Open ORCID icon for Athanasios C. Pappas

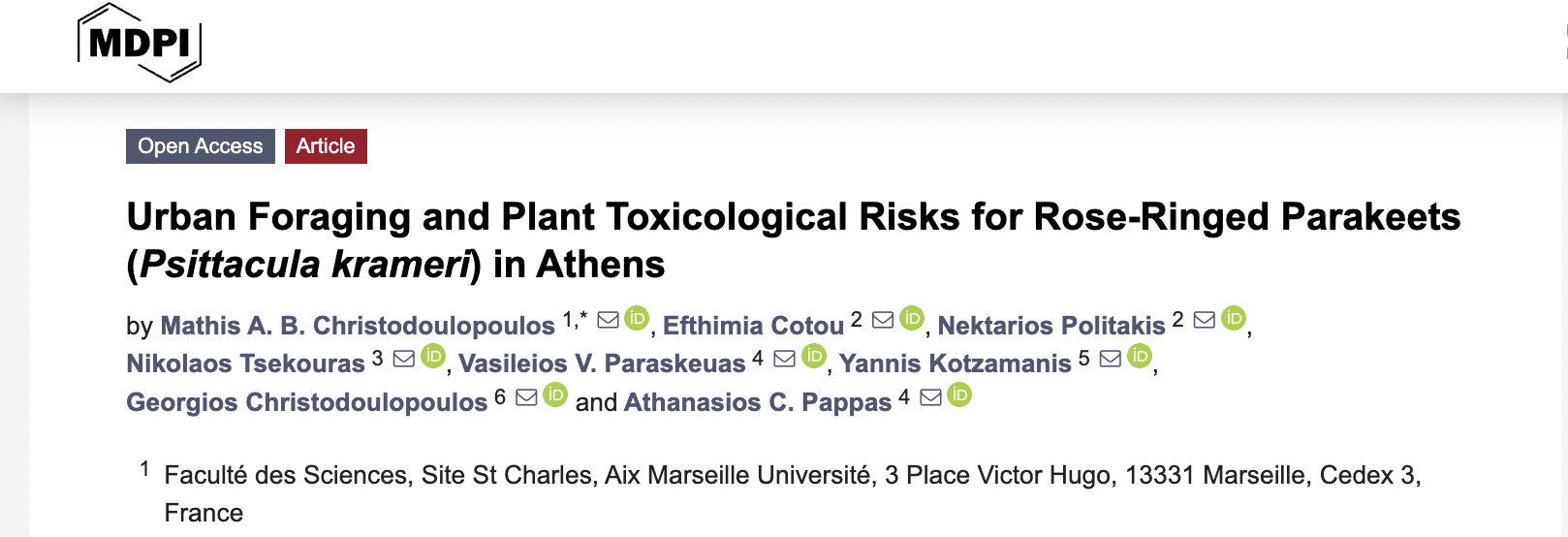[959, 395]
